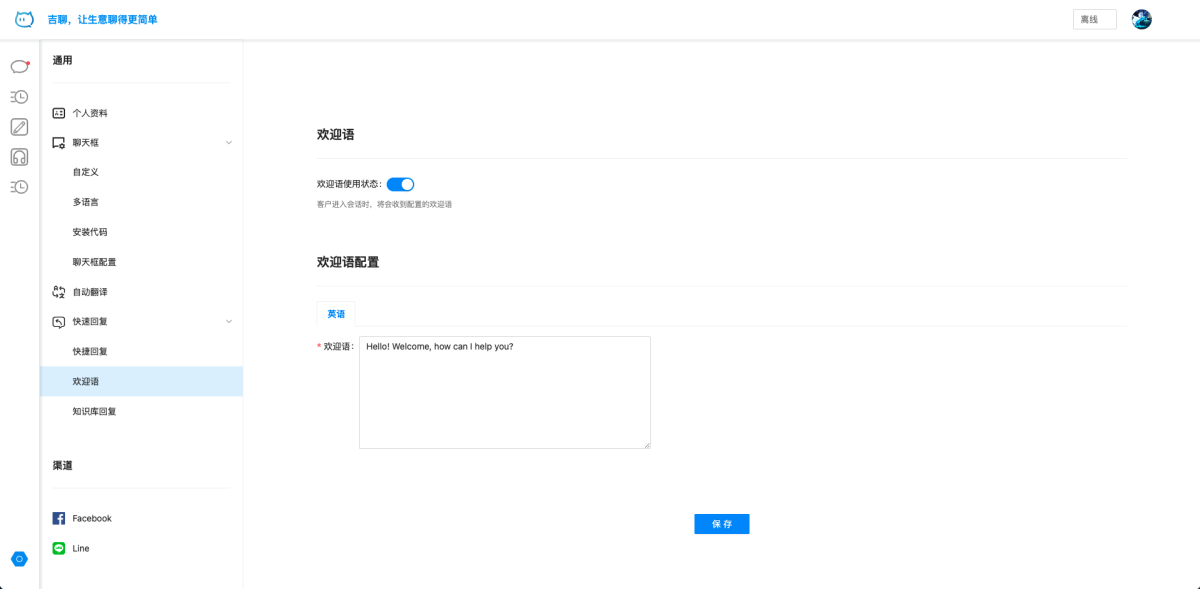The height and width of the screenshot is (589, 1200).
Task: Open 自动翻译 auto-translate settings
Action: click(x=89, y=292)
